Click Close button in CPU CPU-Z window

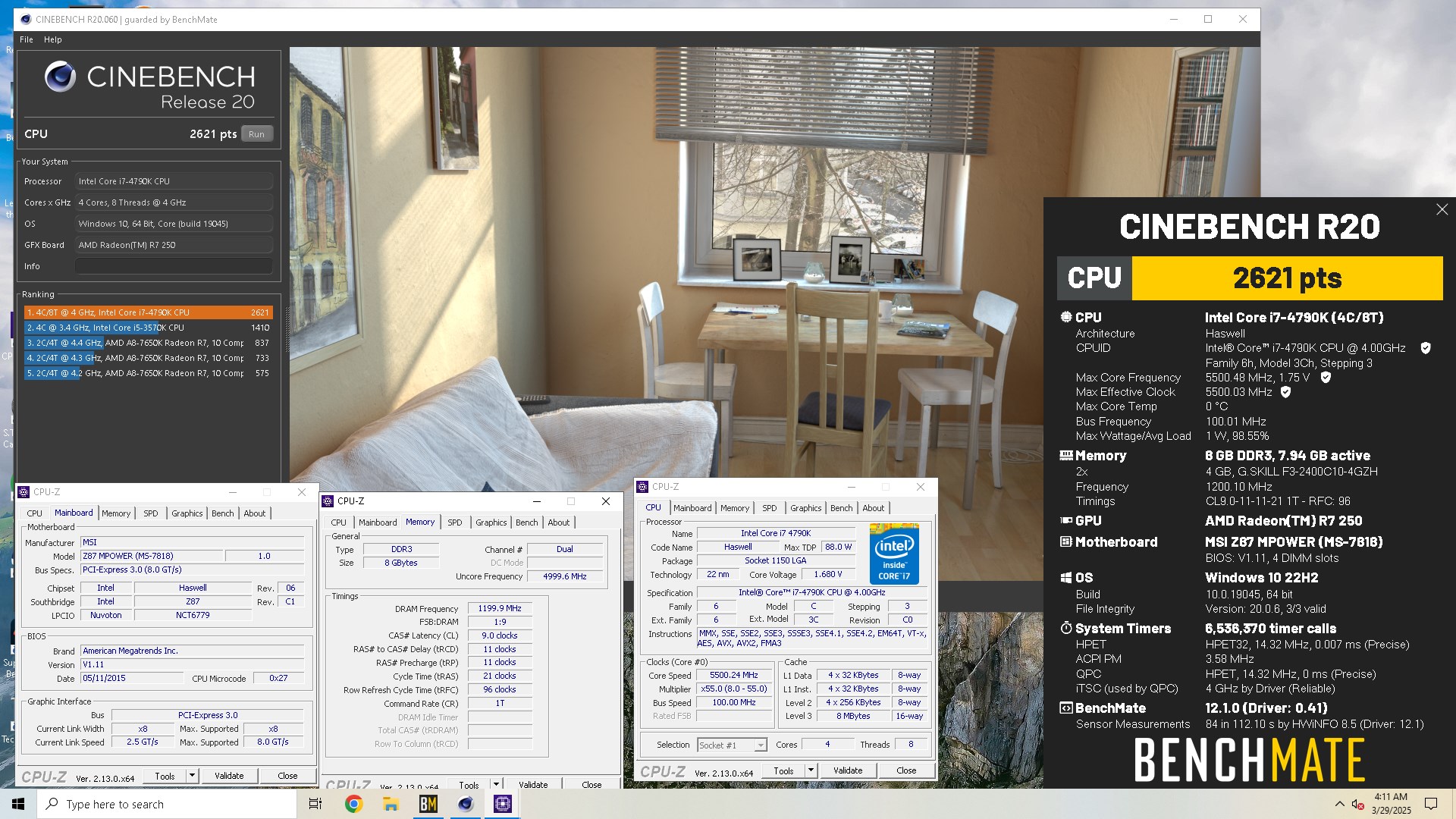[x=906, y=770]
